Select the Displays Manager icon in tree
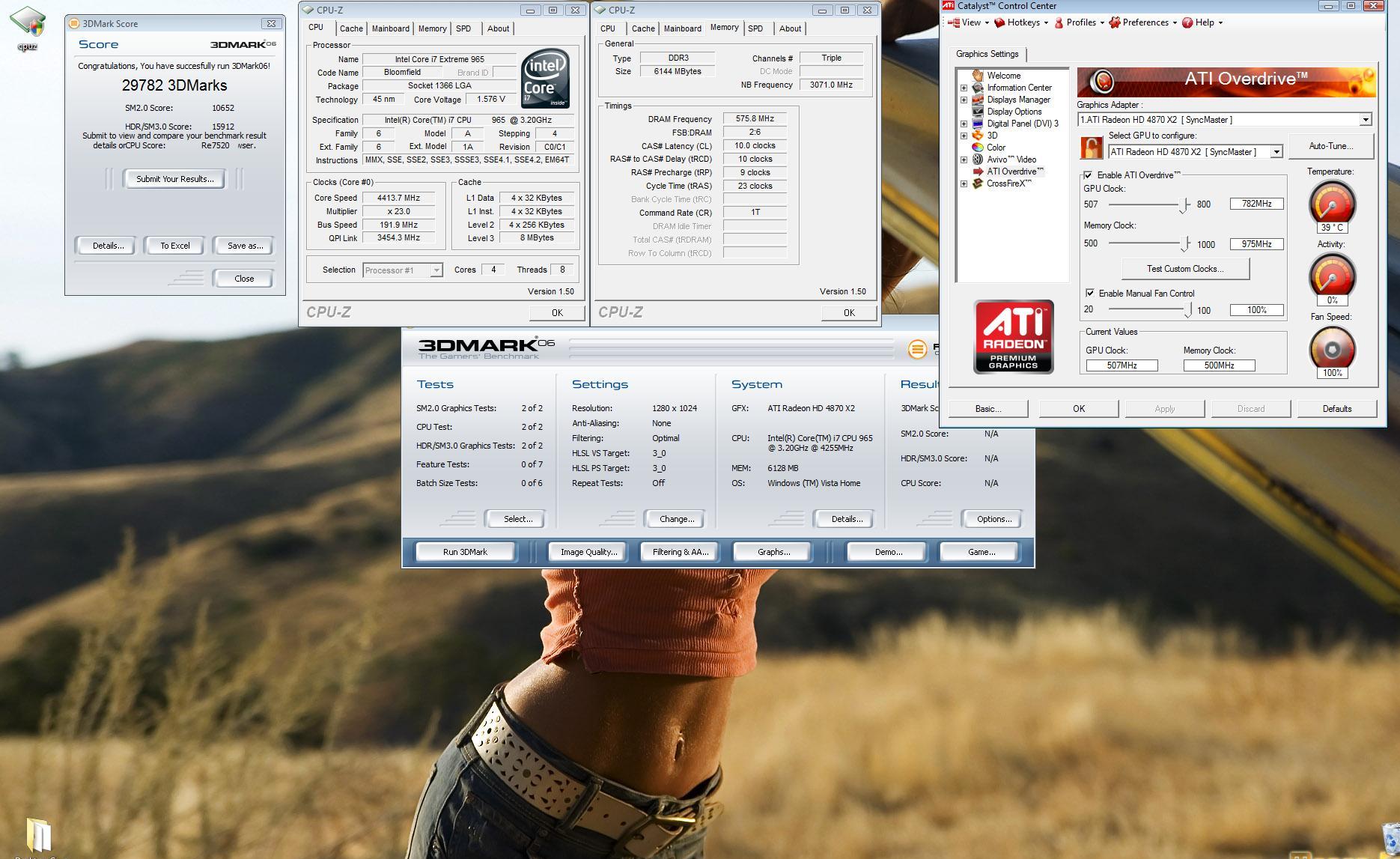This screenshot has height=859, width=1400. [x=978, y=100]
